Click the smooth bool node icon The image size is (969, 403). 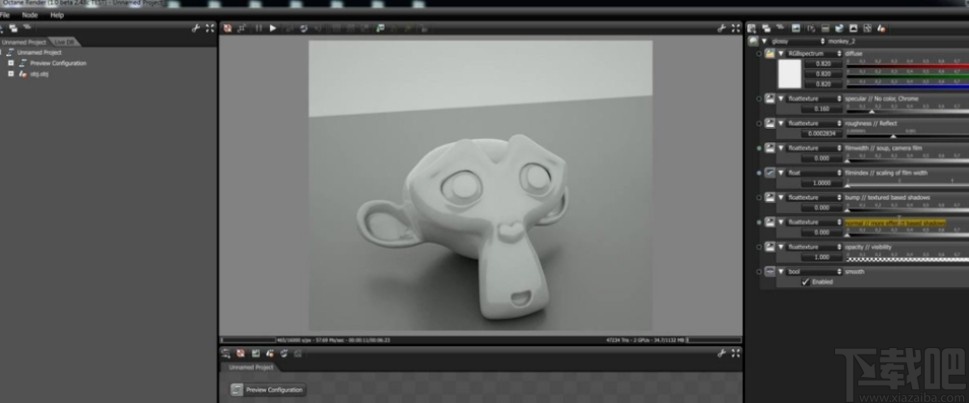coord(770,272)
